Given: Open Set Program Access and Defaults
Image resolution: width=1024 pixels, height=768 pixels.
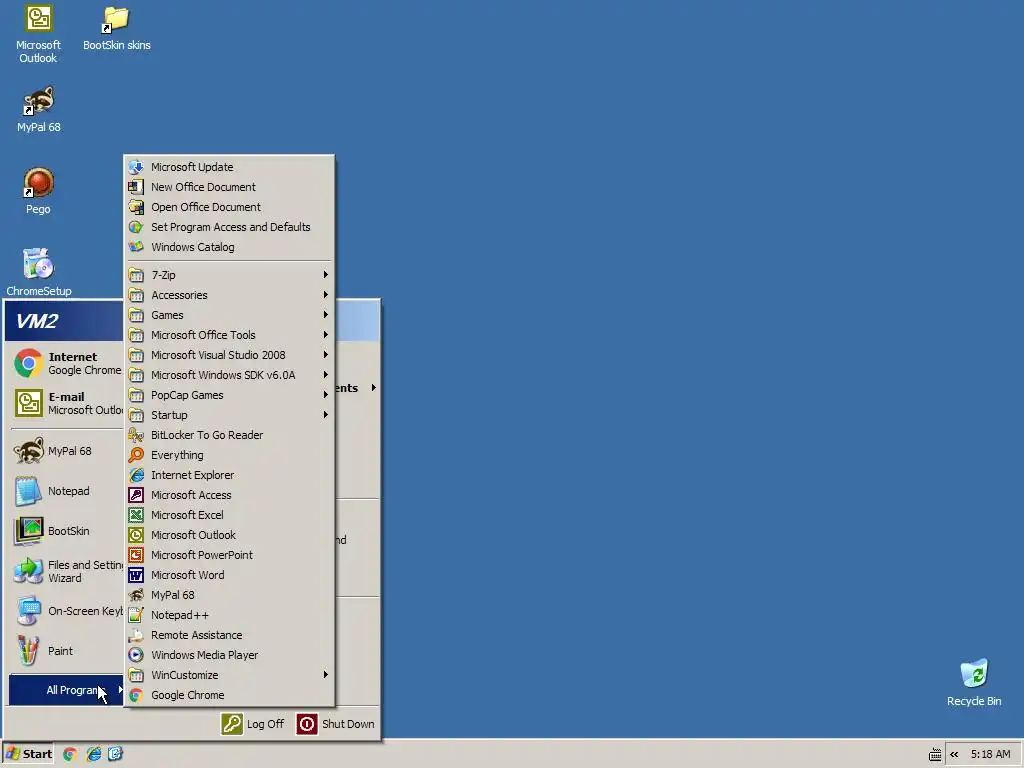Looking at the screenshot, I should tap(229, 227).
